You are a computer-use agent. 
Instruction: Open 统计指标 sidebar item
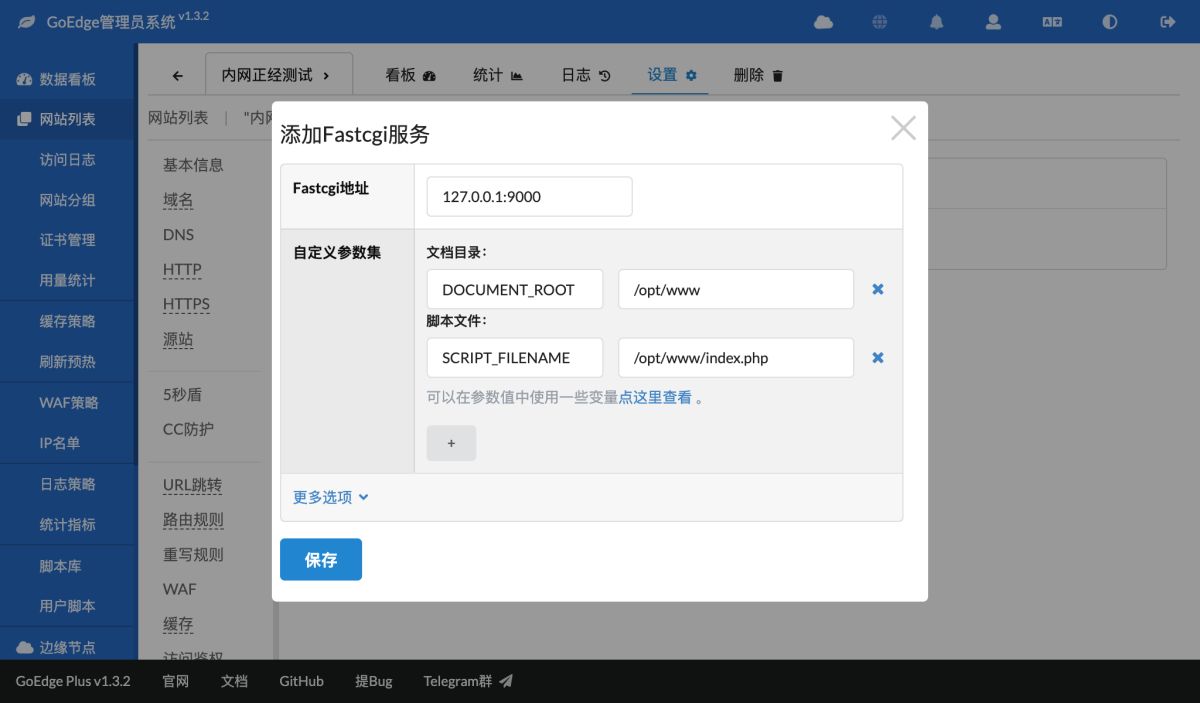[x=68, y=524]
